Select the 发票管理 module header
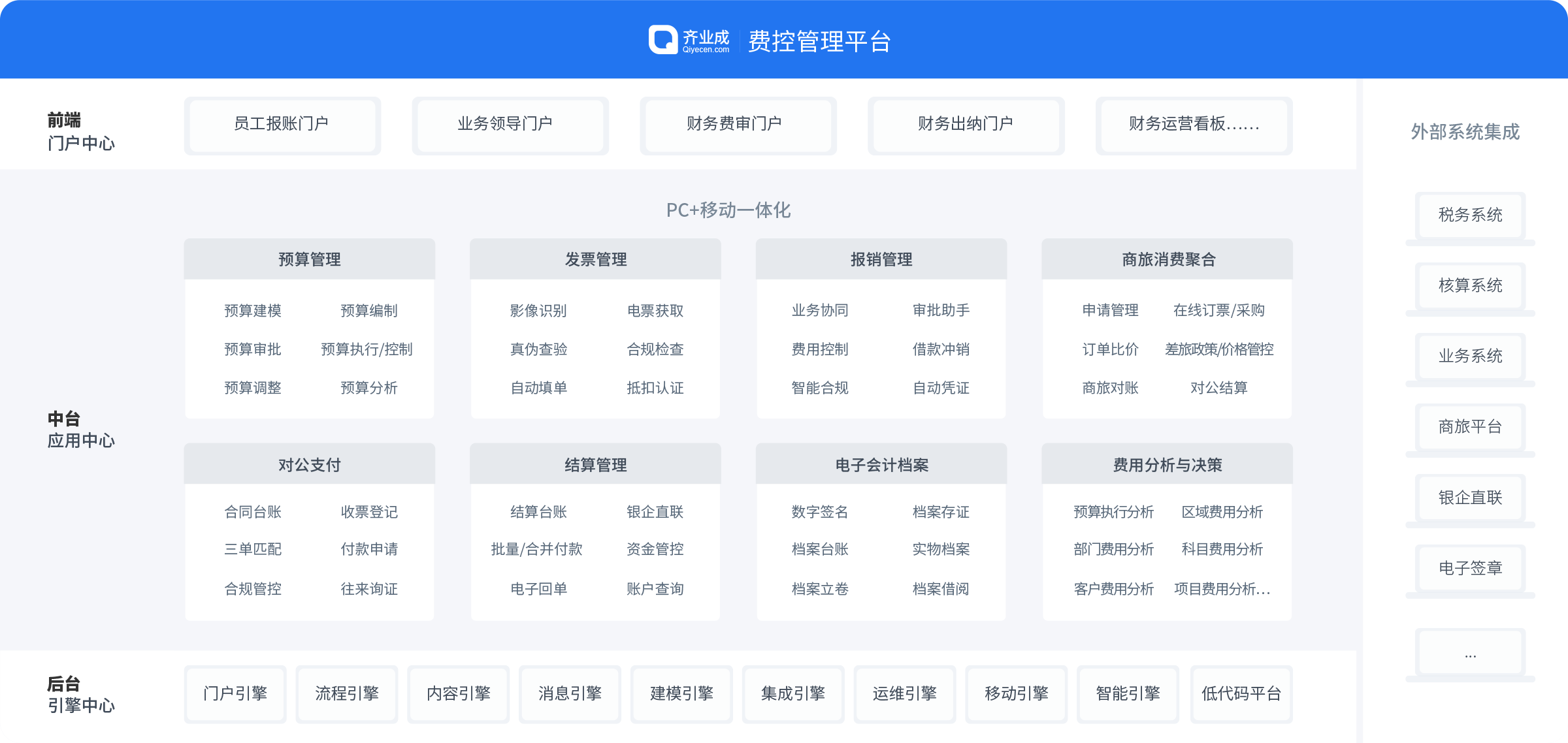The width and height of the screenshot is (1568, 743). tap(595, 259)
